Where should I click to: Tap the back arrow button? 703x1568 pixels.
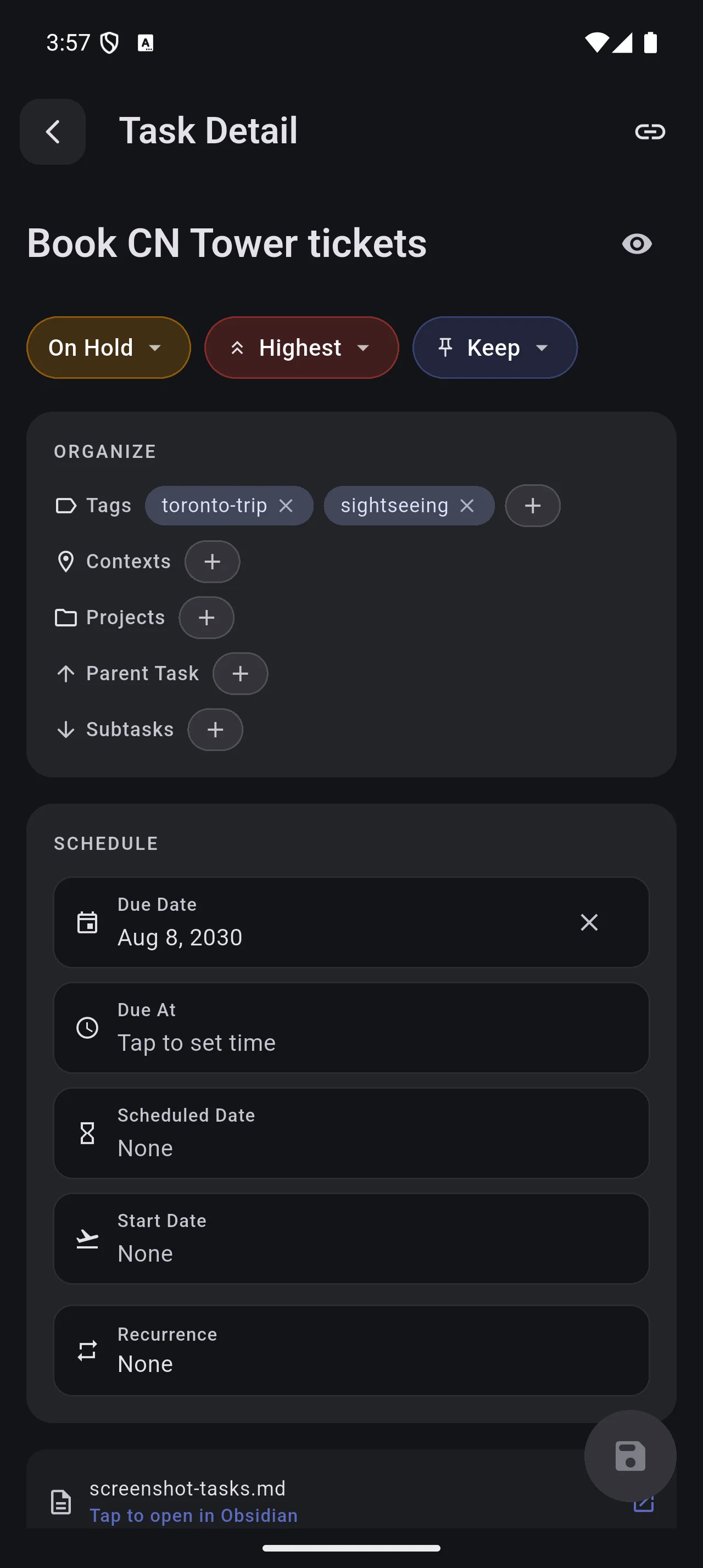point(53,131)
